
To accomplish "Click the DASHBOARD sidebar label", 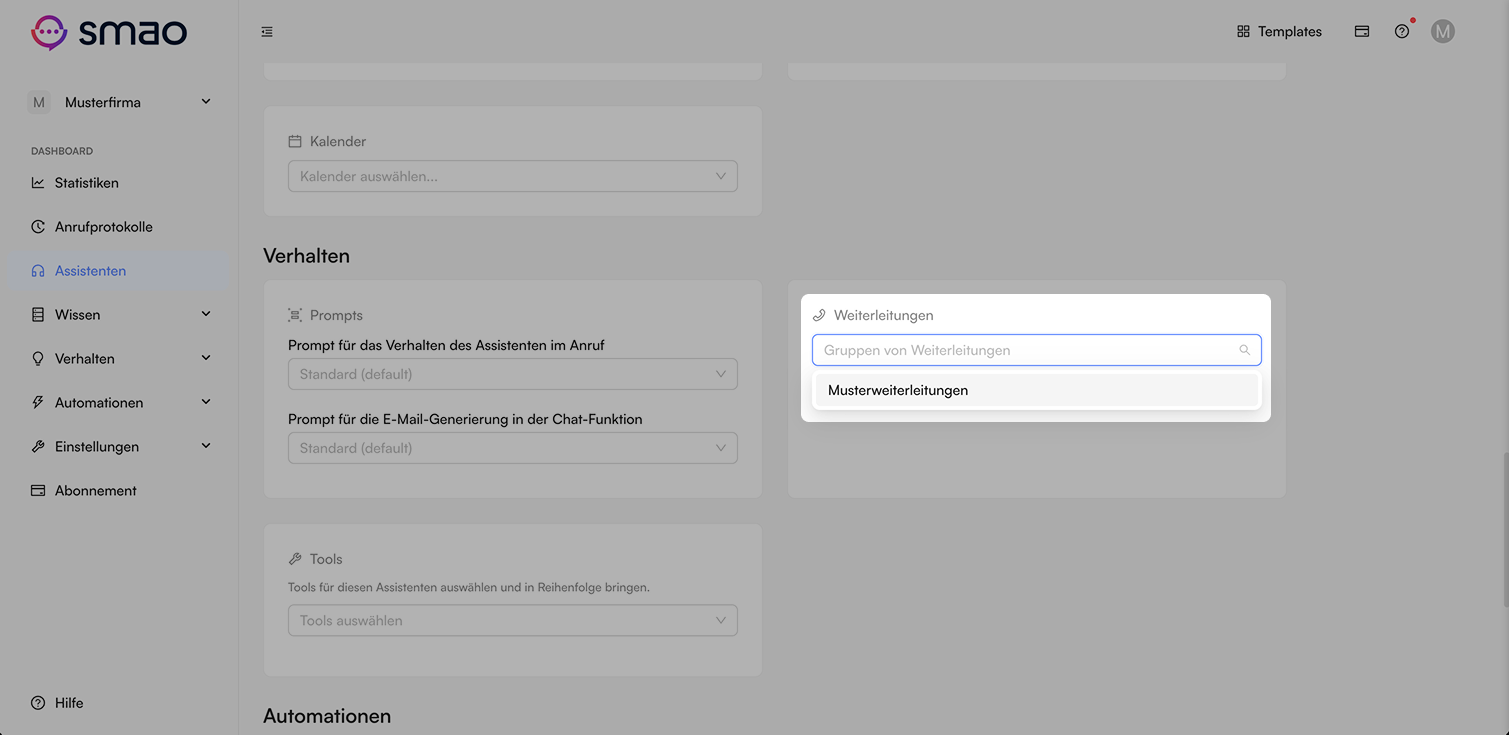I will pos(62,151).
